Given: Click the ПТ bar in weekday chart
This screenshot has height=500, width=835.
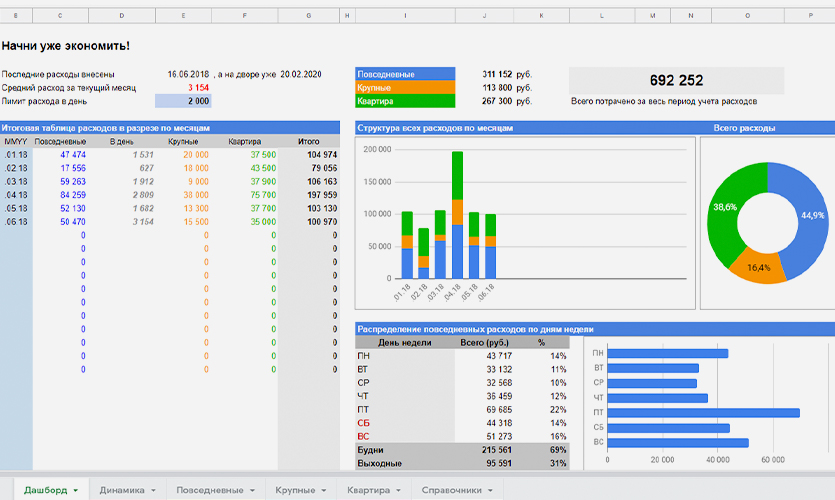Looking at the screenshot, I should click(x=703, y=412).
